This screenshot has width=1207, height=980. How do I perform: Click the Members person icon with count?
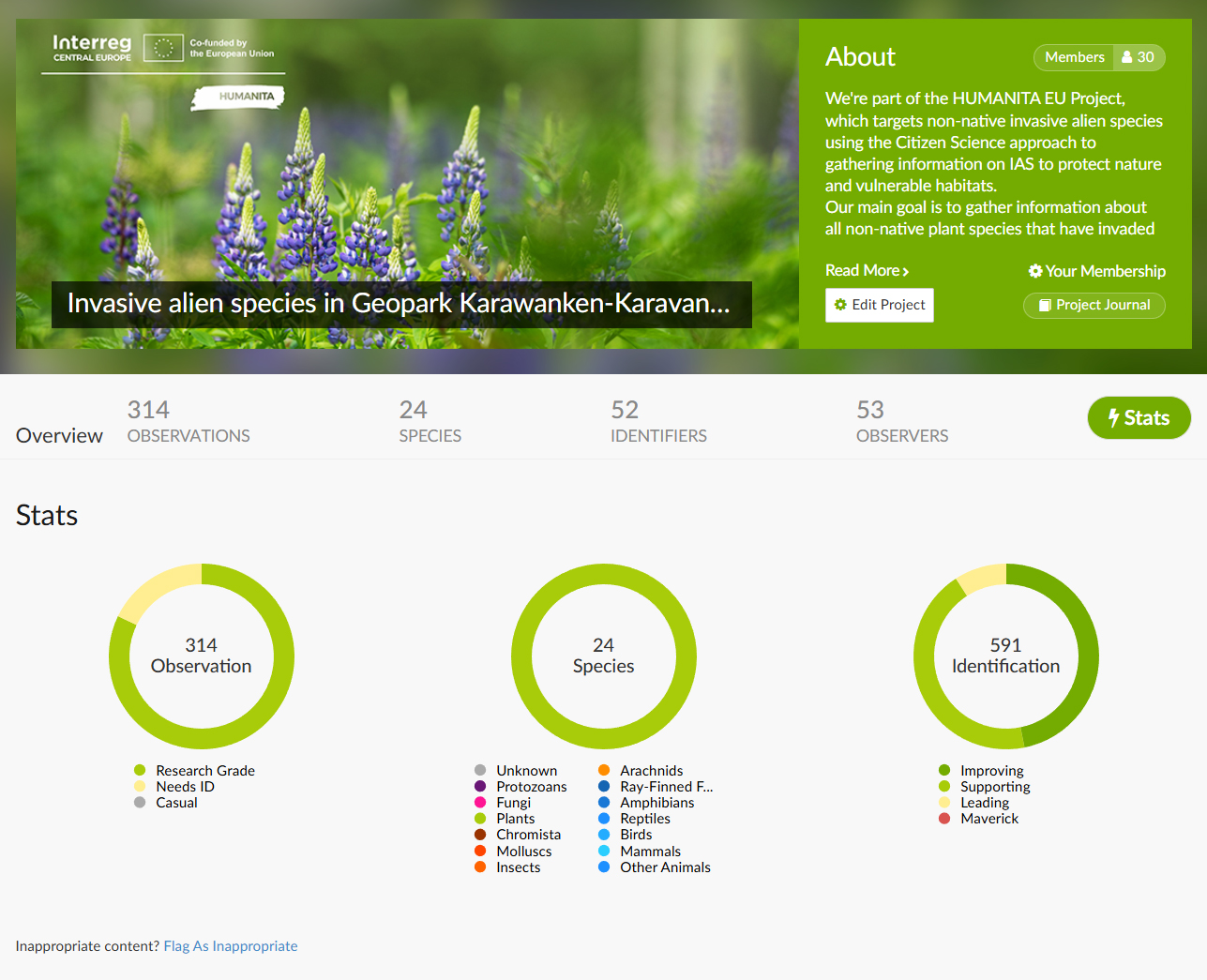tap(1139, 57)
